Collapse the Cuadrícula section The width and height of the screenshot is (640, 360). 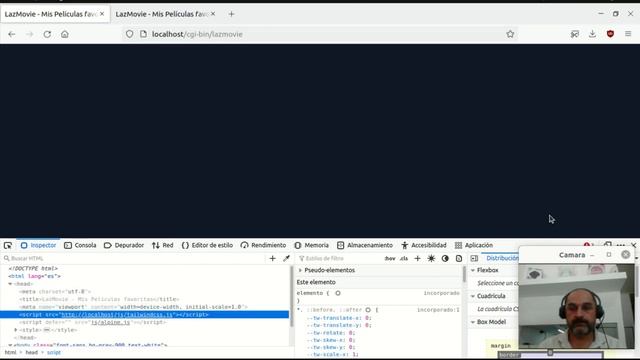(x=473, y=296)
